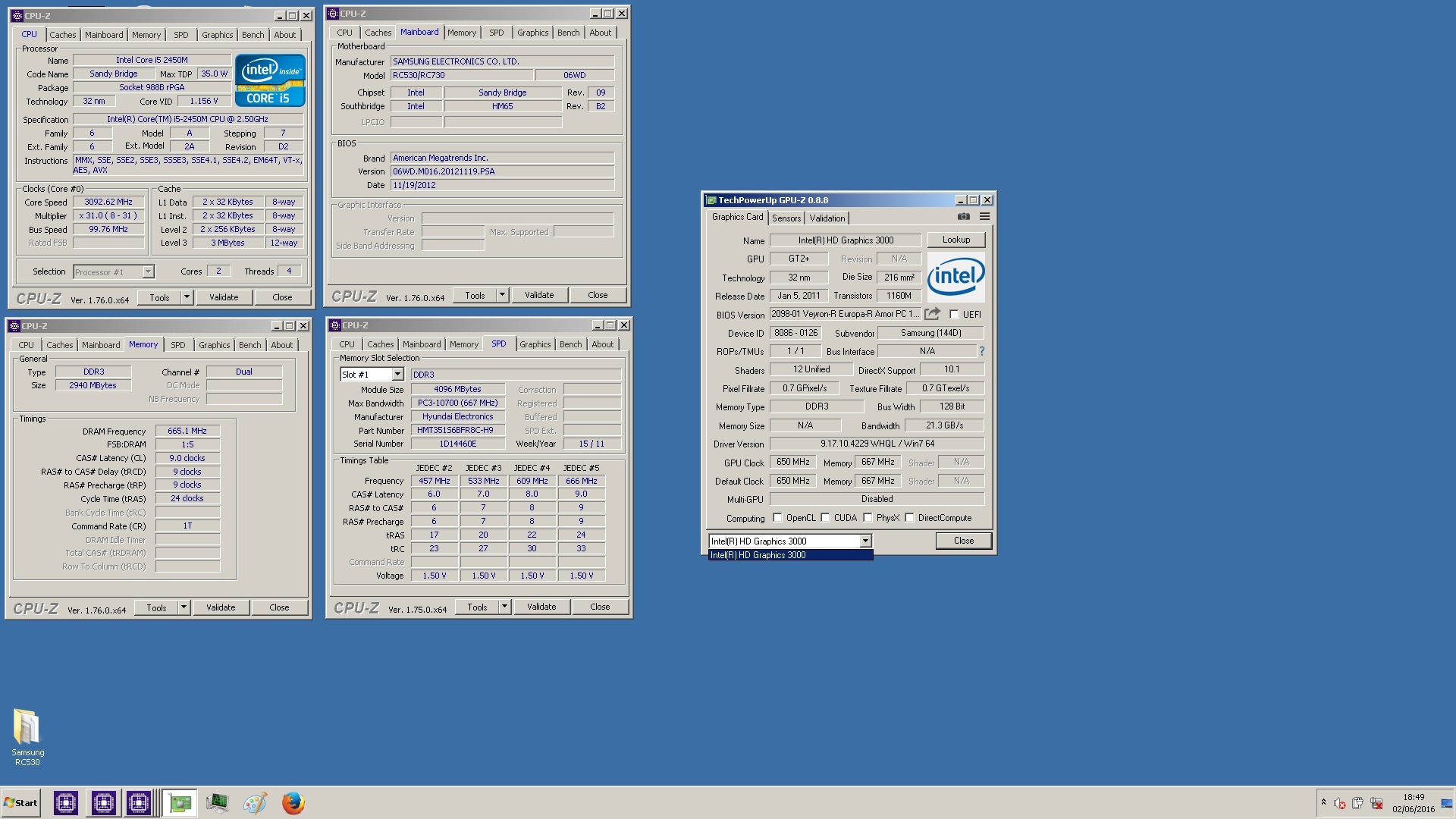Open Caches tab in CPU-Z CPU window
This screenshot has height=819, width=1456.
coord(63,35)
